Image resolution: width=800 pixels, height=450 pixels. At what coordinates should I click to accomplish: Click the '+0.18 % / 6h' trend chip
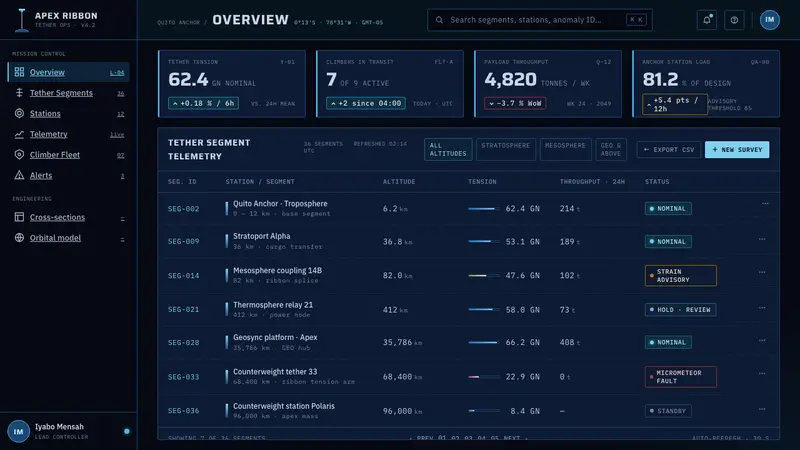coord(203,103)
